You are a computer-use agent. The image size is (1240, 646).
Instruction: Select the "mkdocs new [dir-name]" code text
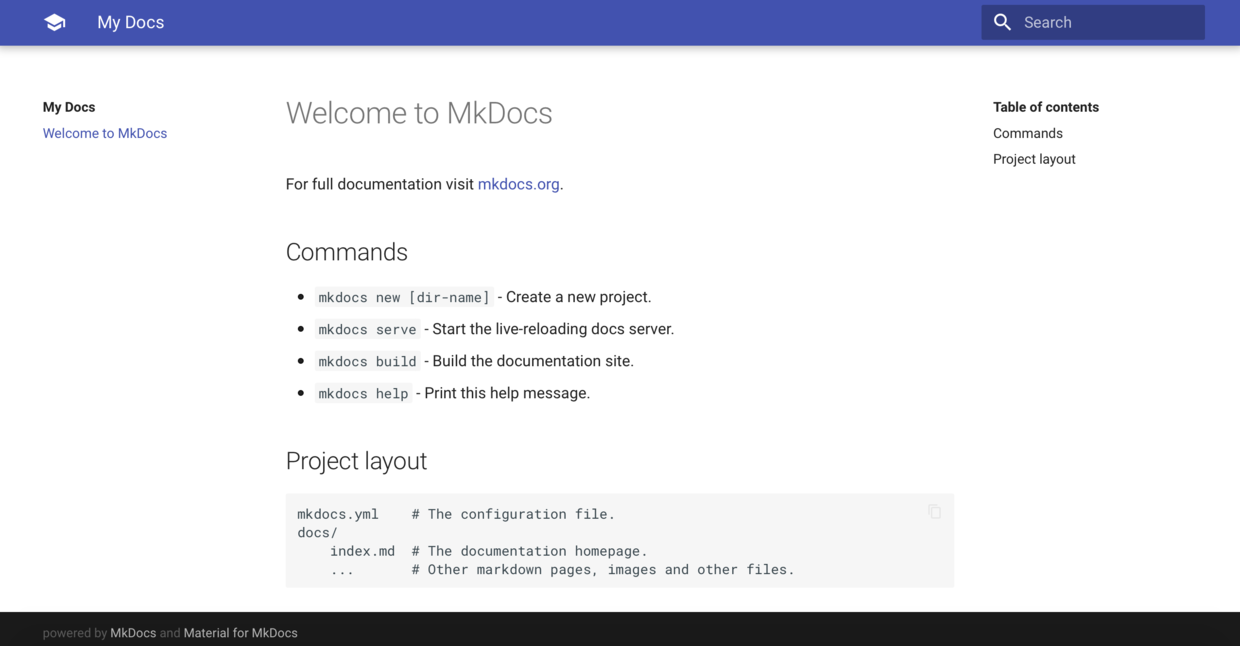(x=404, y=297)
